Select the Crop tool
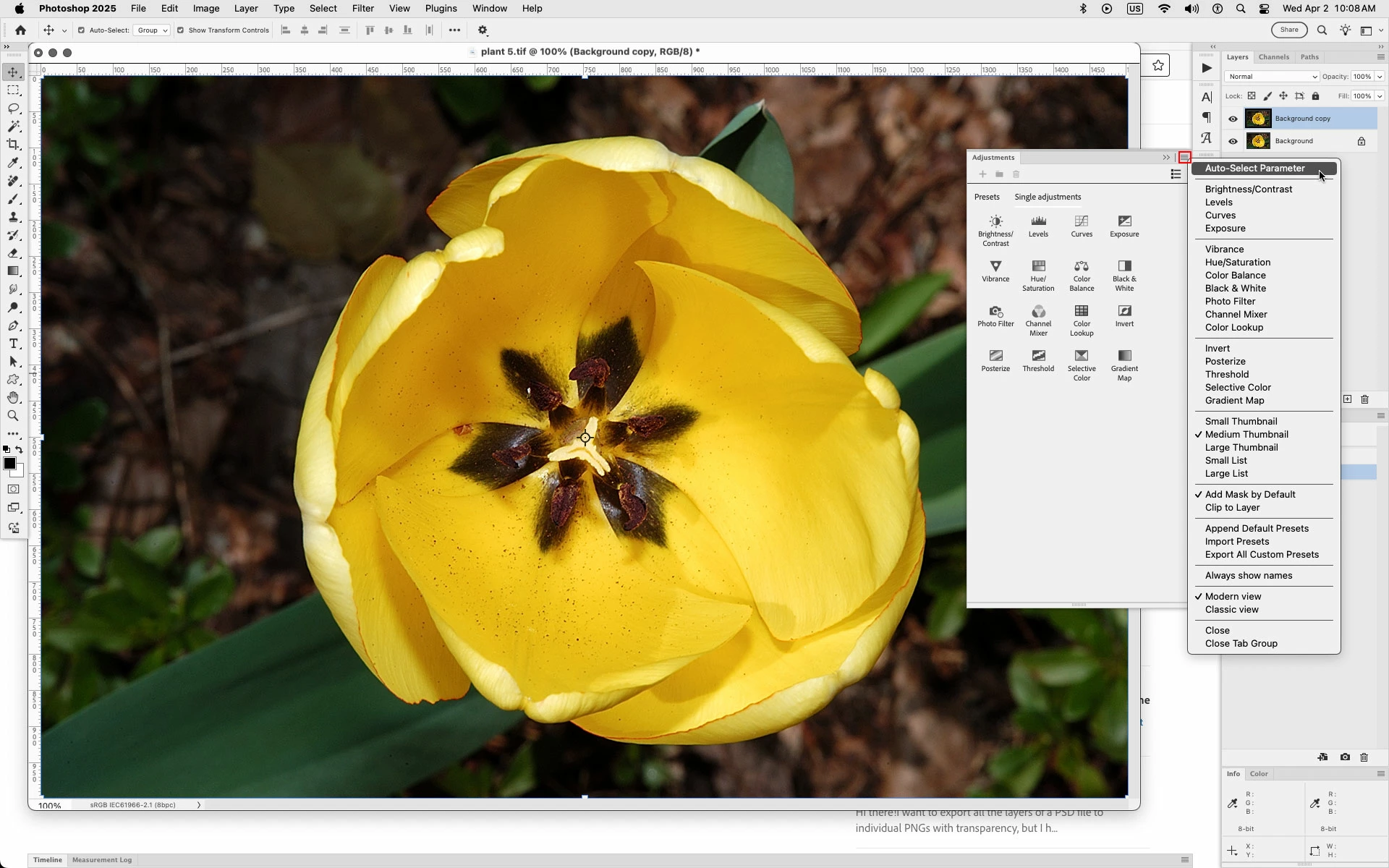1389x868 pixels. pos(13,145)
